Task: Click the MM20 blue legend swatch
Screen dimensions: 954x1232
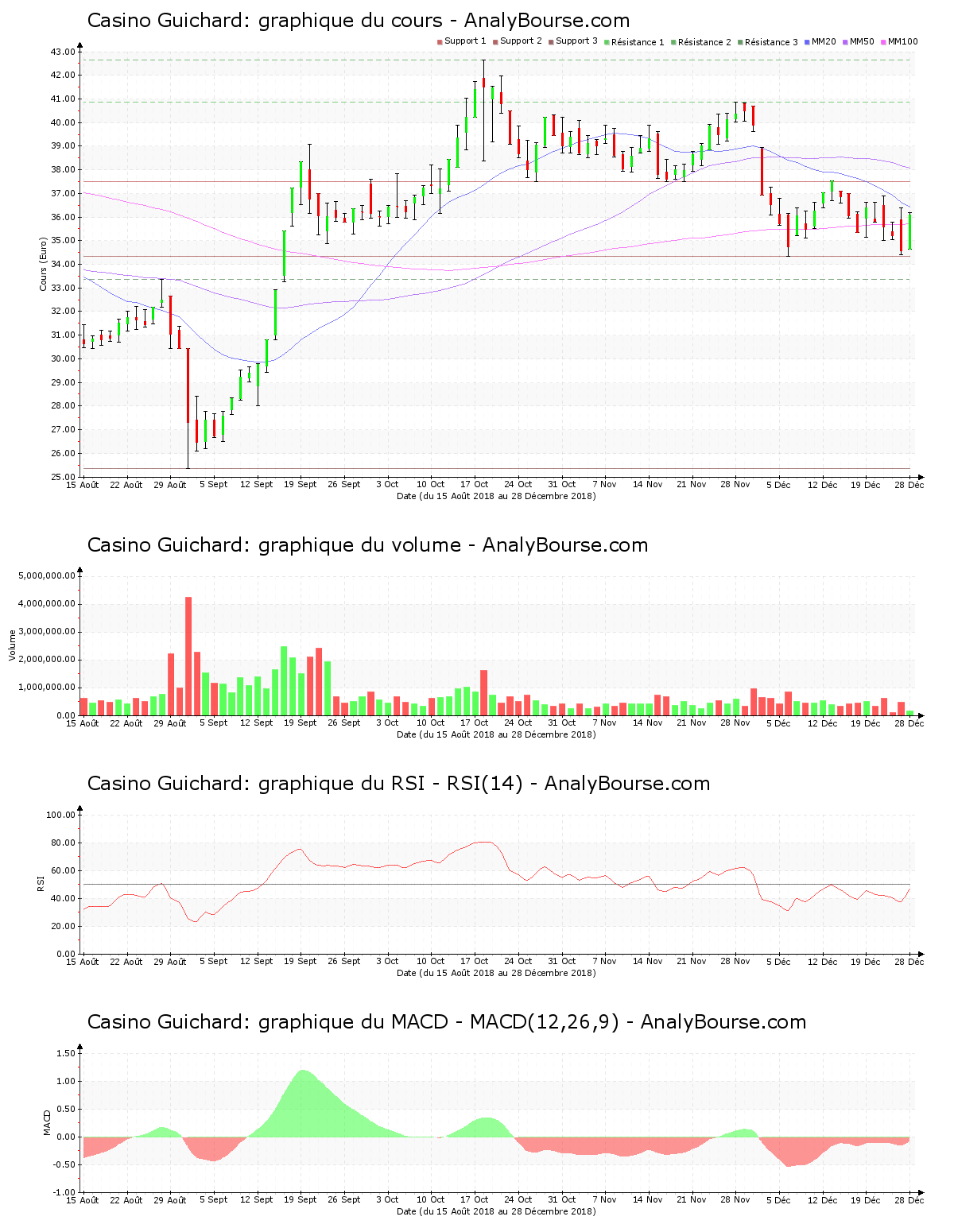Action: [x=807, y=42]
